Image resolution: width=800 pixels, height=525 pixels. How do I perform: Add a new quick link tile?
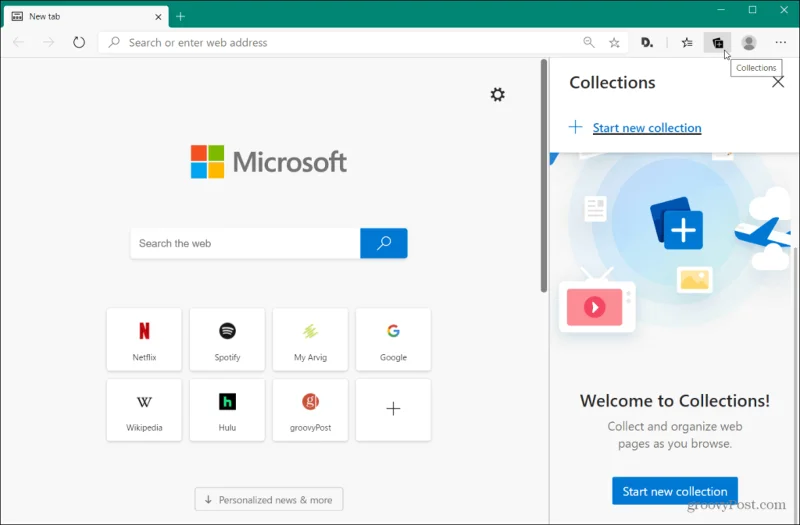[x=393, y=410]
